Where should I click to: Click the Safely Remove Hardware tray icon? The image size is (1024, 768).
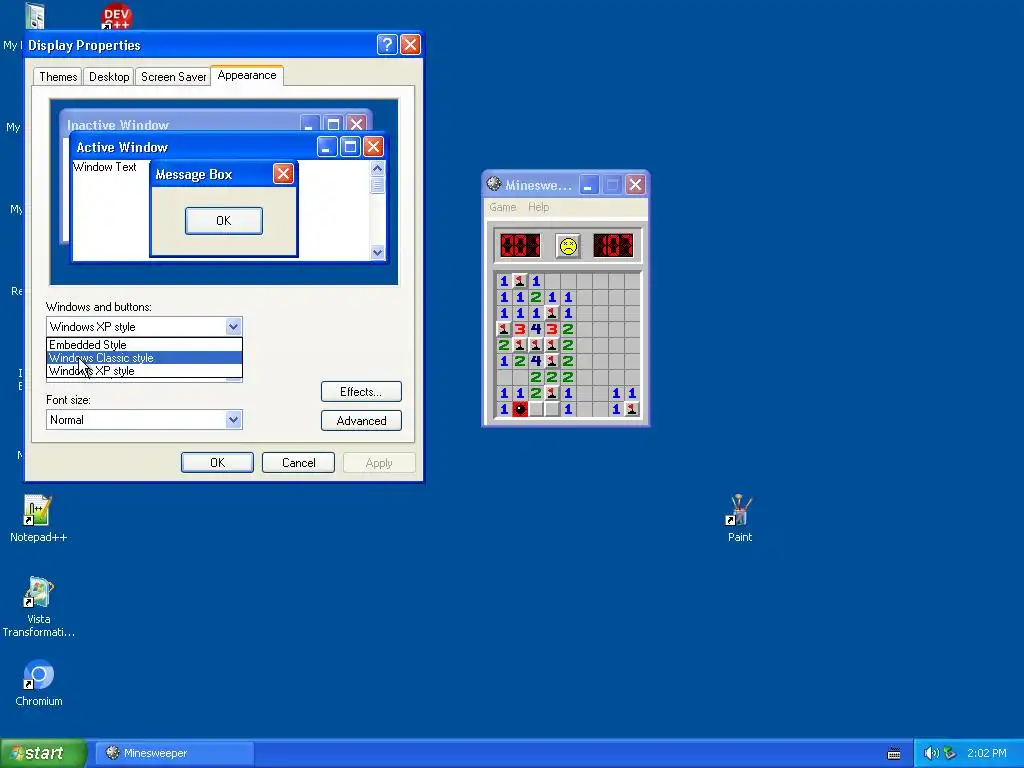click(950, 753)
